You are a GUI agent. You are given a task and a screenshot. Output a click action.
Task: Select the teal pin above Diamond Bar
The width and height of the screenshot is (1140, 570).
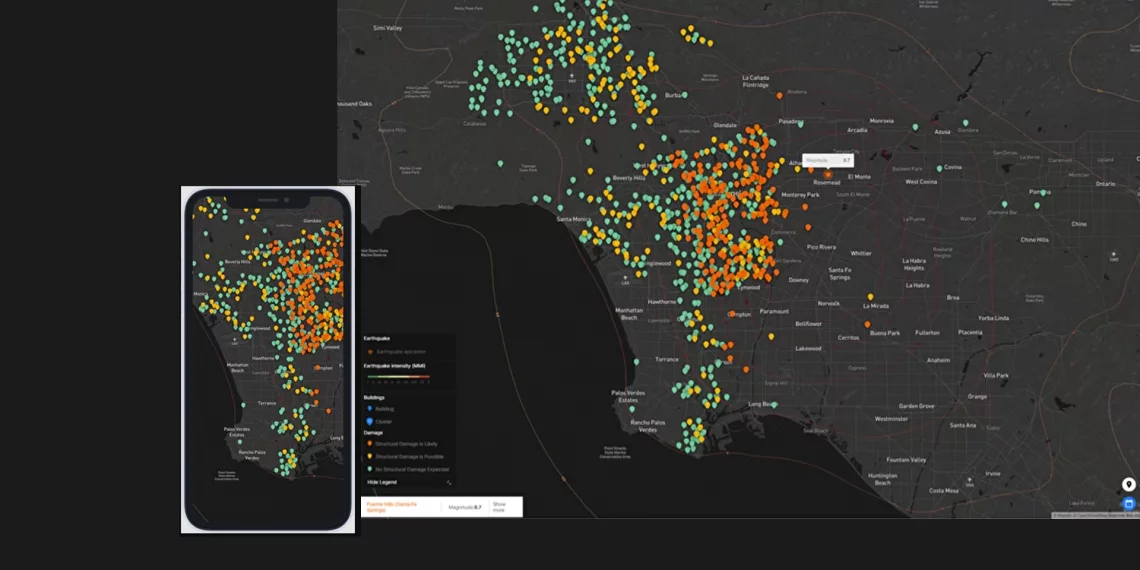coord(1004,204)
